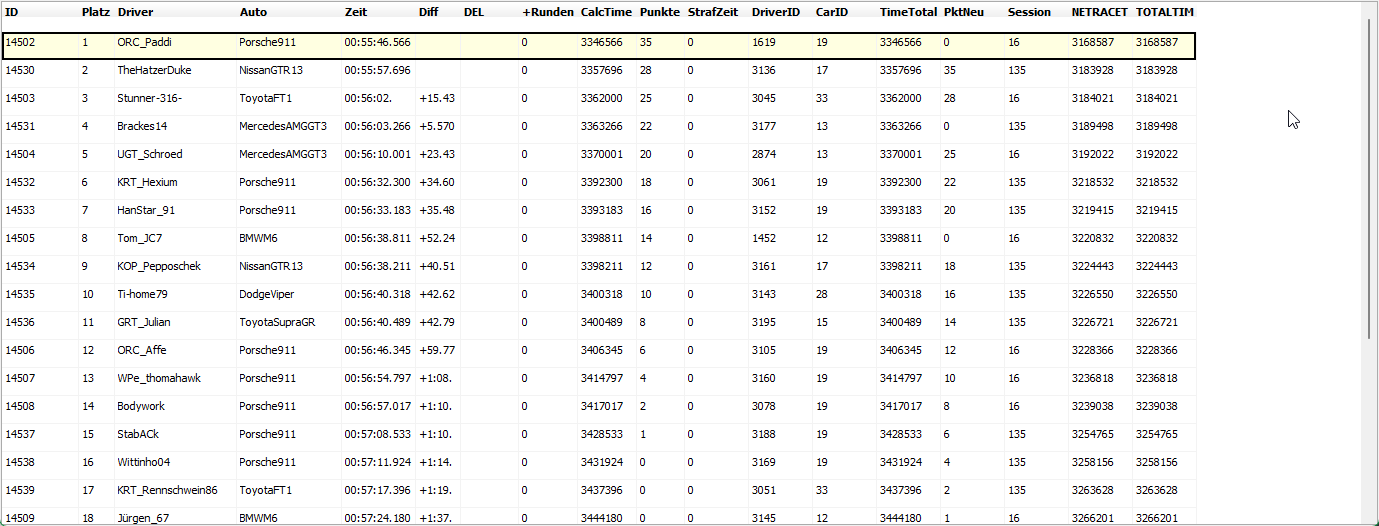The width and height of the screenshot is (1379, 526).
Task: Sort by the Session column header
Action: tap(1029, 12)
